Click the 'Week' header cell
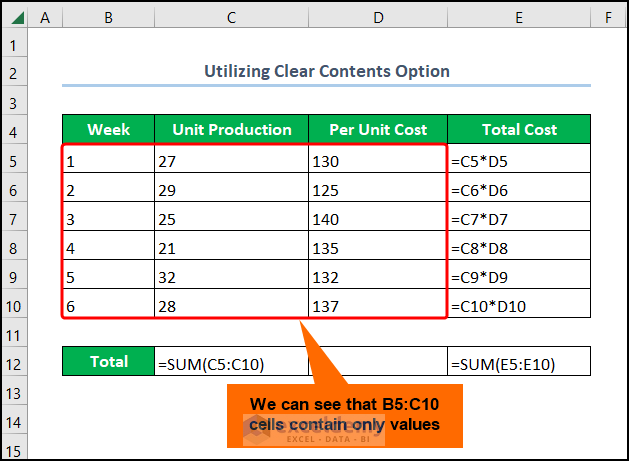629x461 pixels. [x=108, y=130]
